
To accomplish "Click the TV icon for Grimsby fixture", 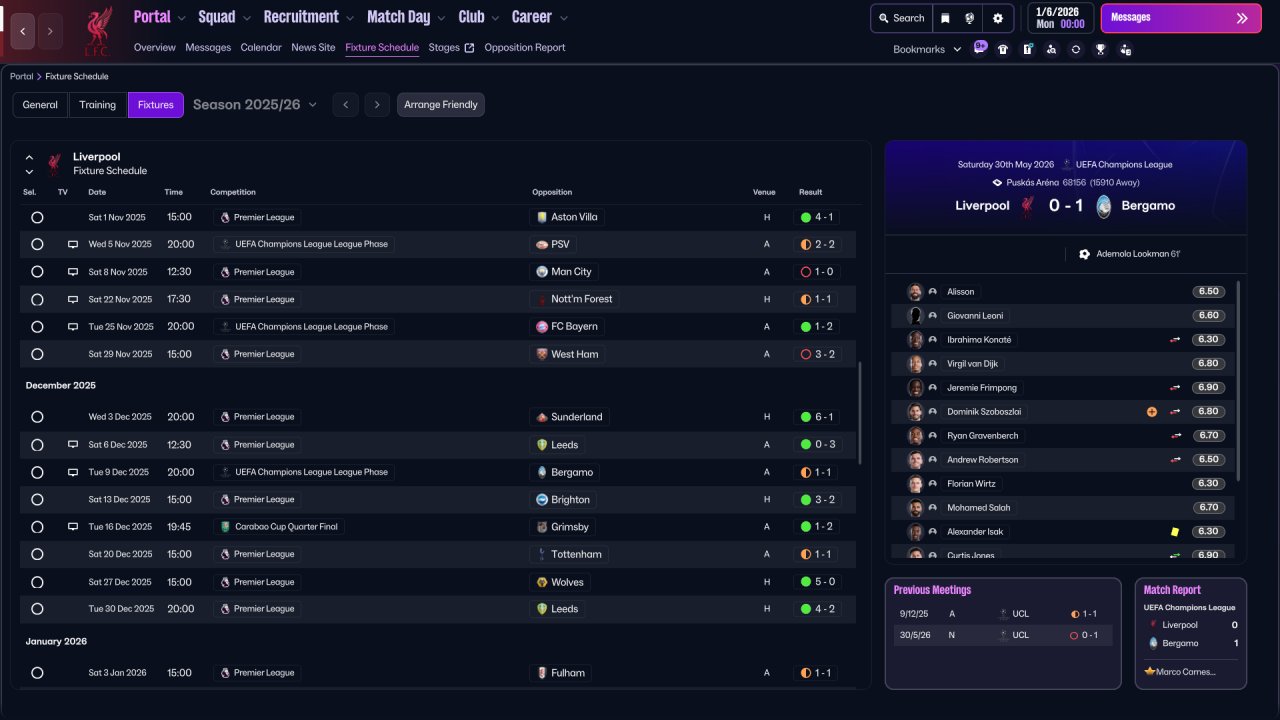I will point(72,526).
